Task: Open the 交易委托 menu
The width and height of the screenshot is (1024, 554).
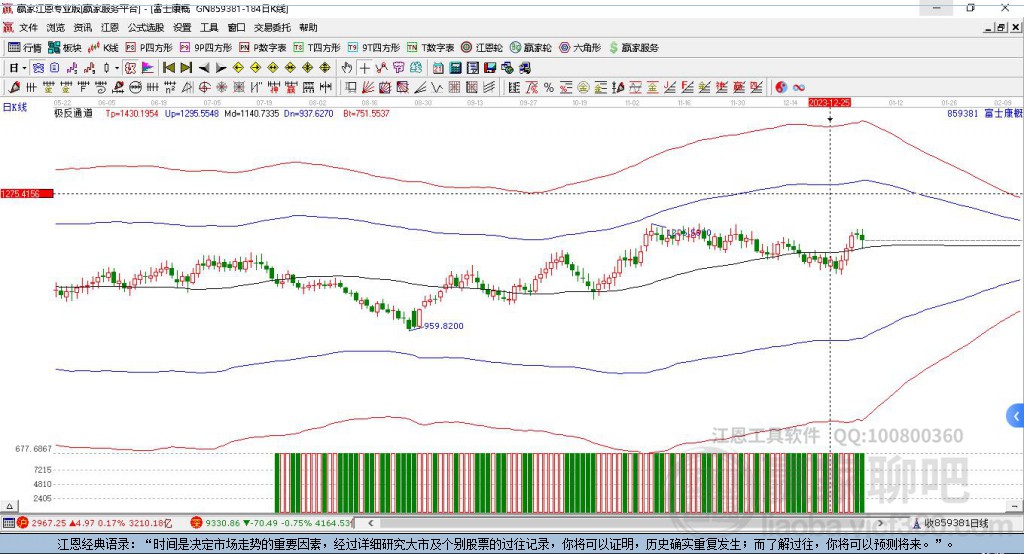Action: 272,28
